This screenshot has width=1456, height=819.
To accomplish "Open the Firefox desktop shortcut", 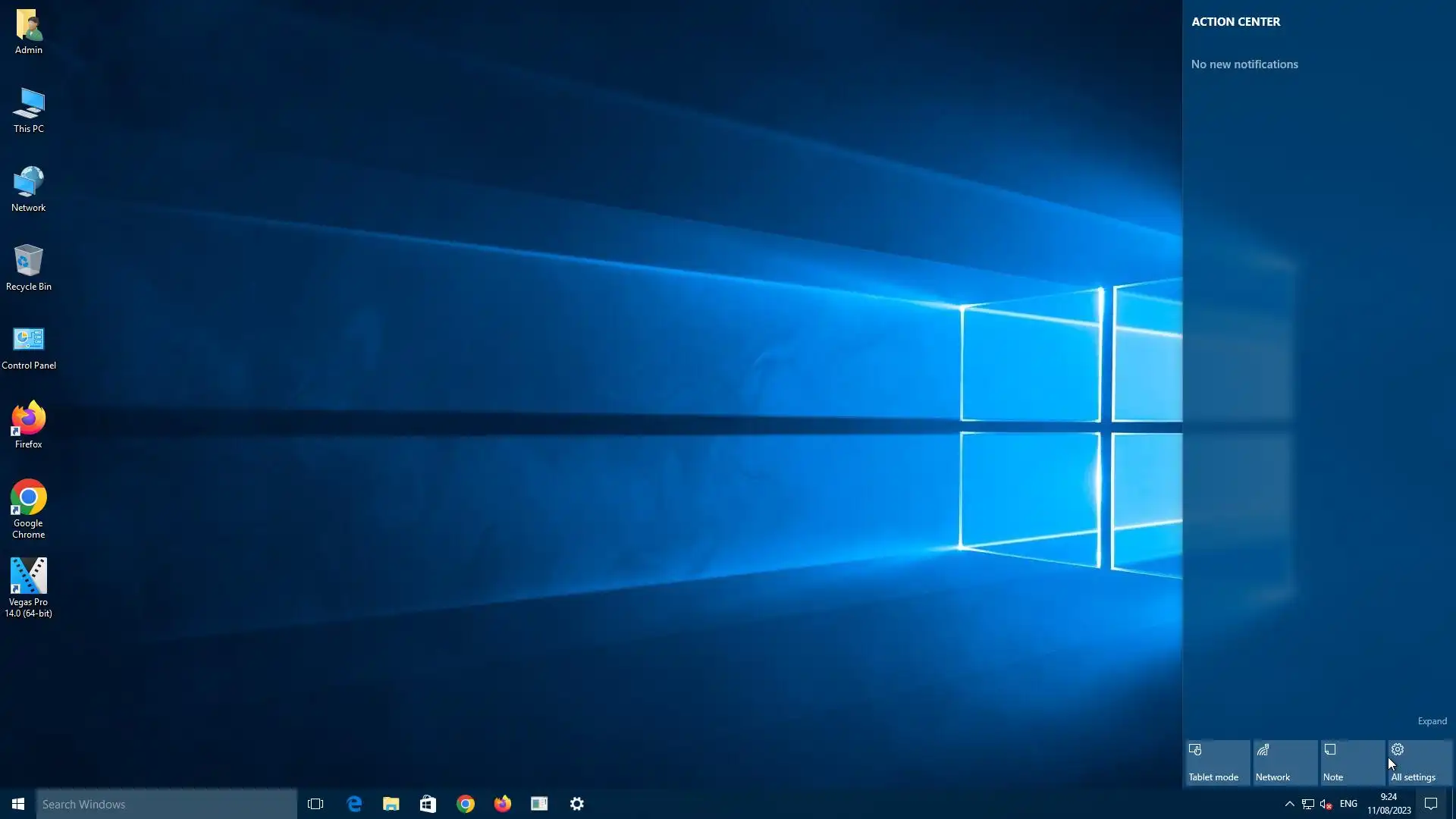I will tap(28, 419).
